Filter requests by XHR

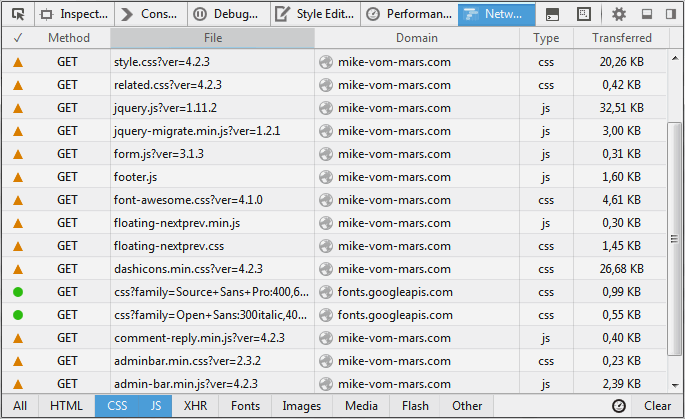195,406
